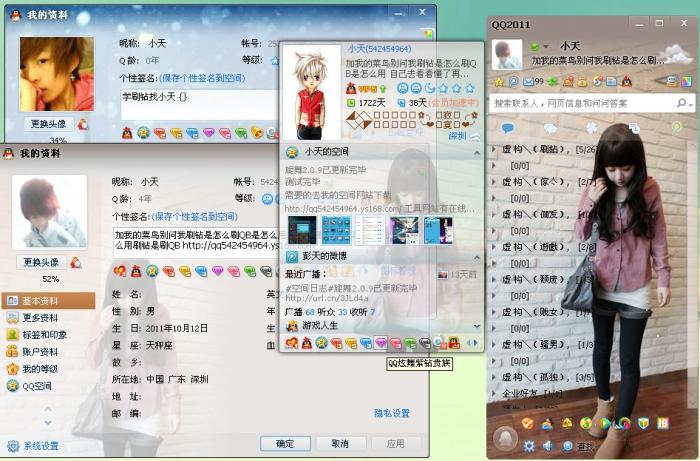Open the color skin changer icon
700x461 pixels.
(x=686, y=81)
